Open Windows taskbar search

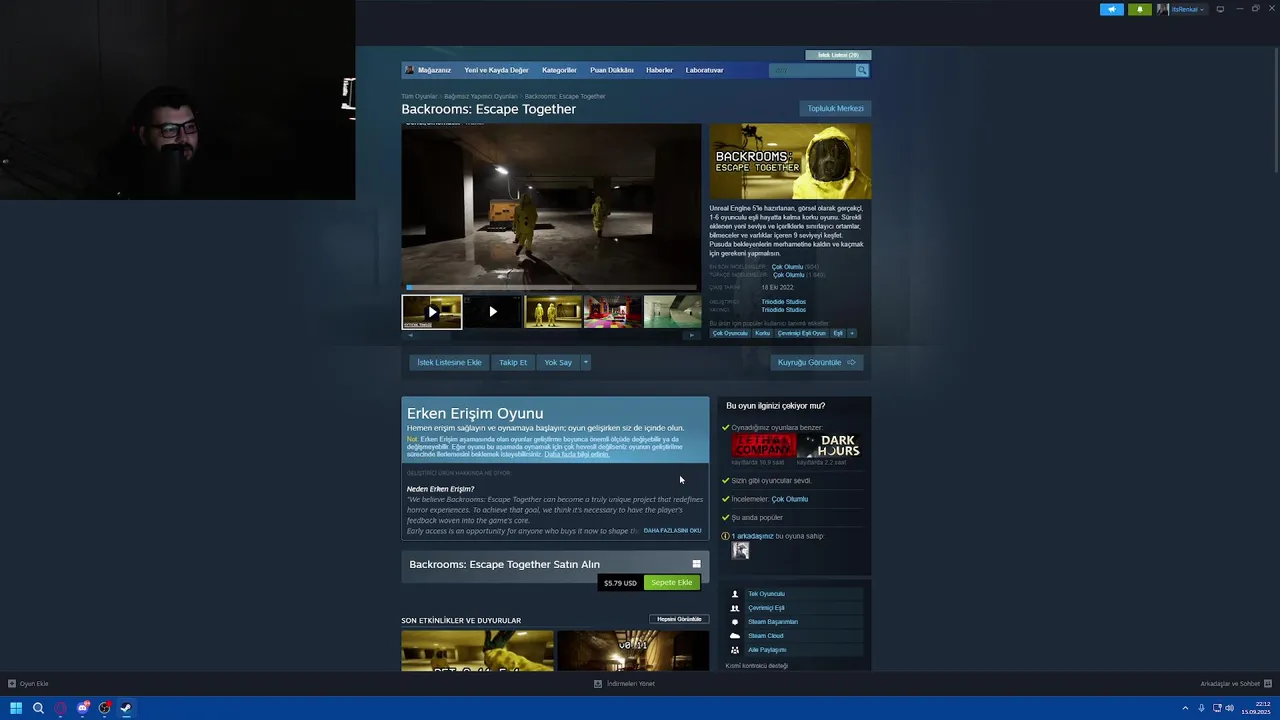click(x=38, y=708)
